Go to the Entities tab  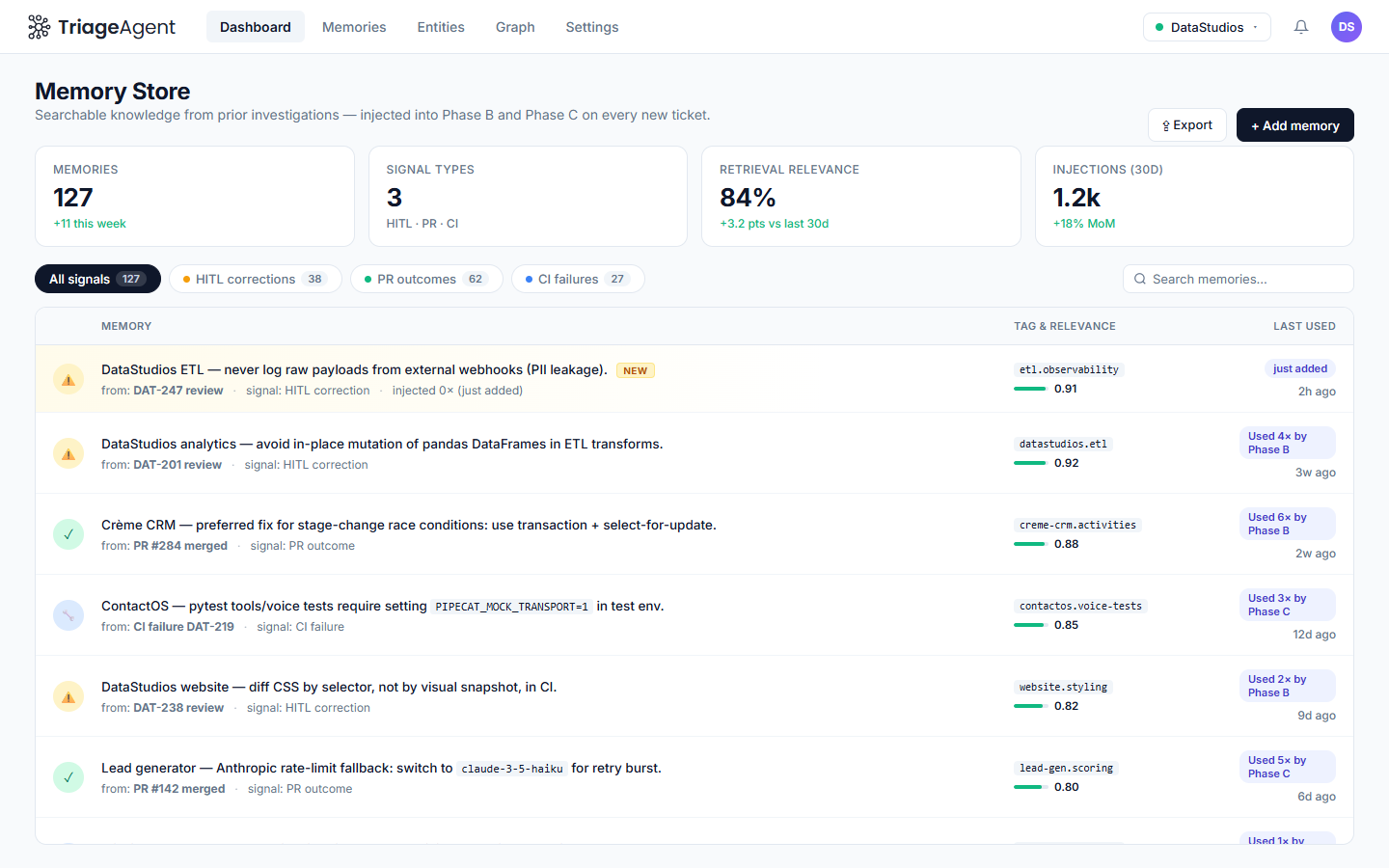pos(441,27)
